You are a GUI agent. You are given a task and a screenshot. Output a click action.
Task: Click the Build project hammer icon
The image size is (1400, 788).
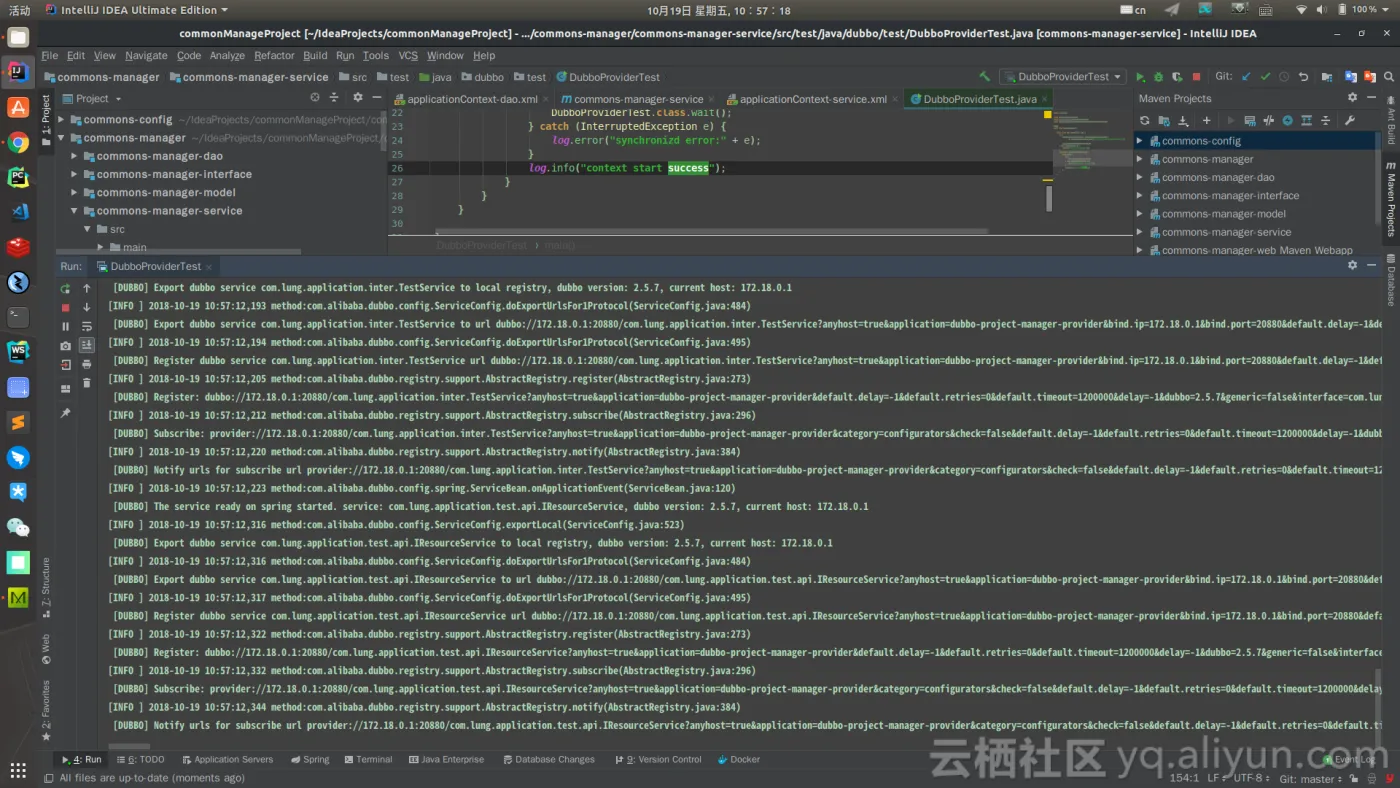984,77
